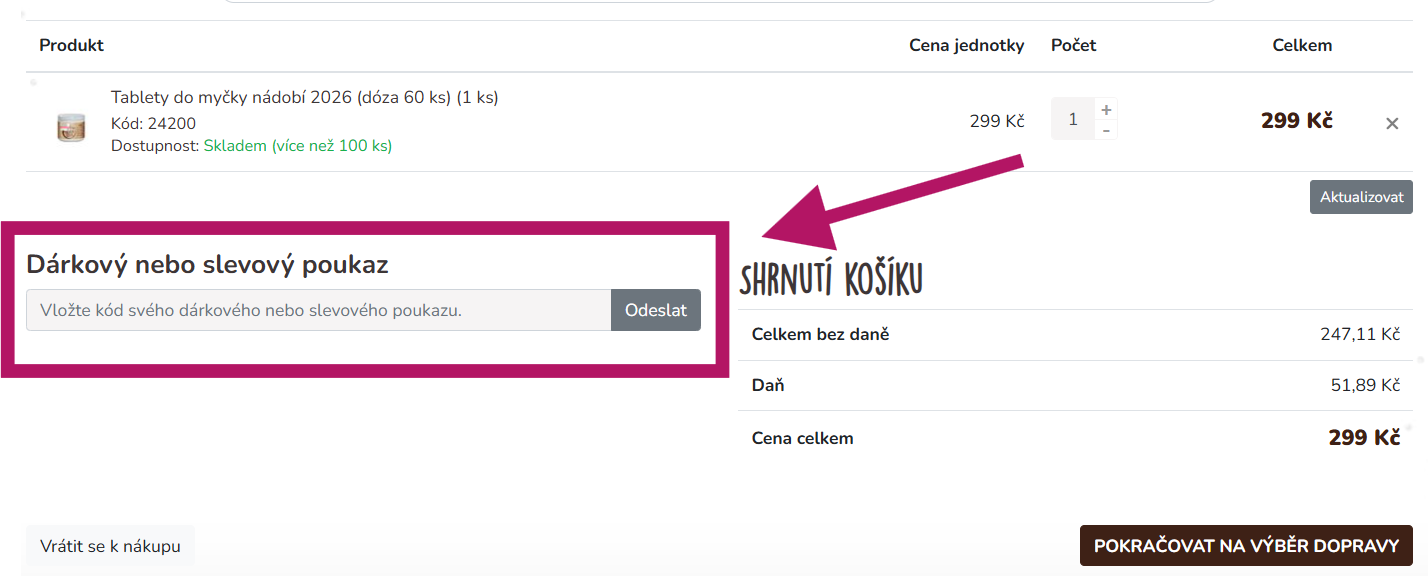Remove the tablets item using X icon
1428x576 pixels.
pos(1392,124)
